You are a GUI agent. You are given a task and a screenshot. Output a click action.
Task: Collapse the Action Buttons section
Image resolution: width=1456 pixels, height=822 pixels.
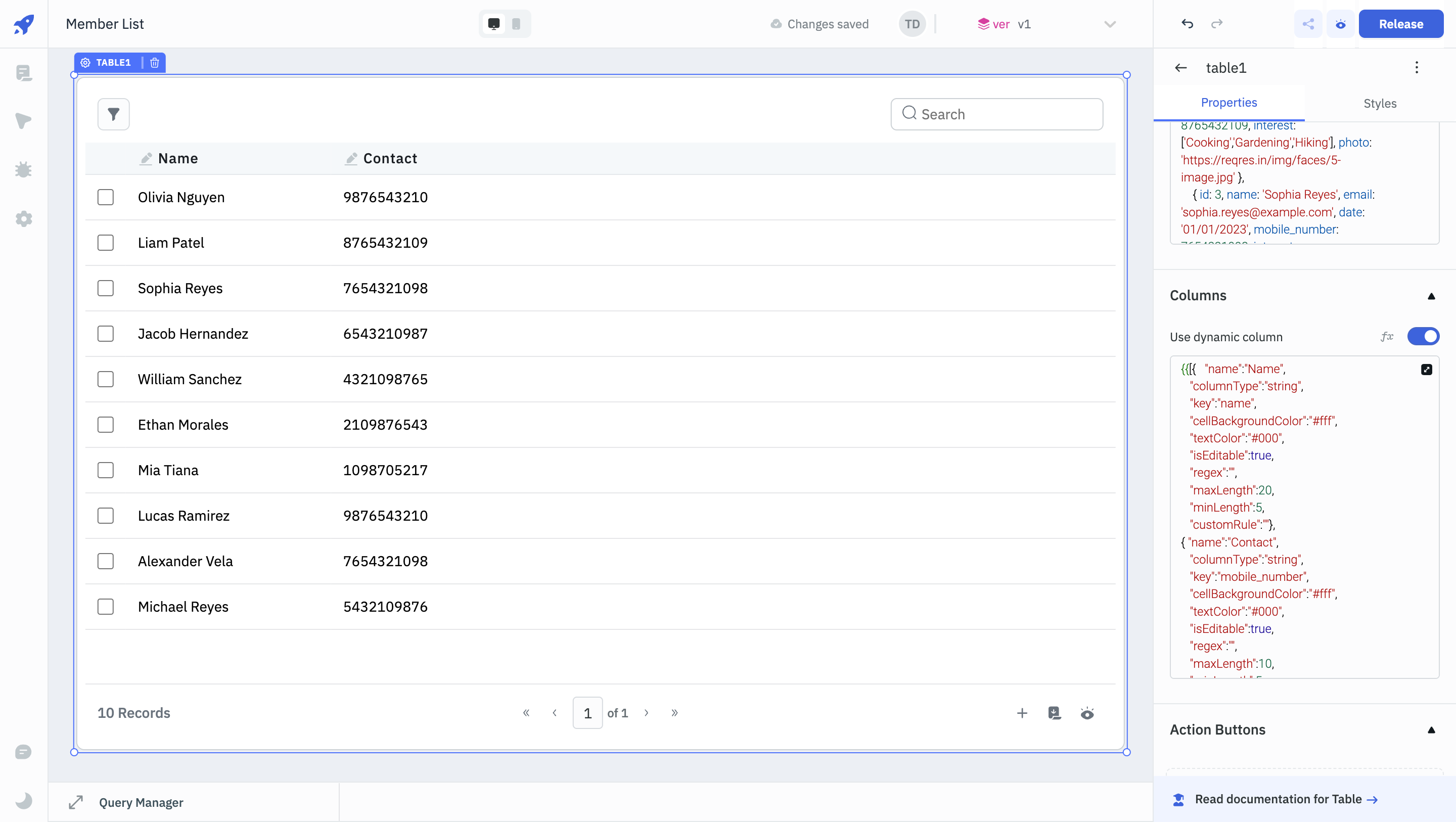[1431, 730]
